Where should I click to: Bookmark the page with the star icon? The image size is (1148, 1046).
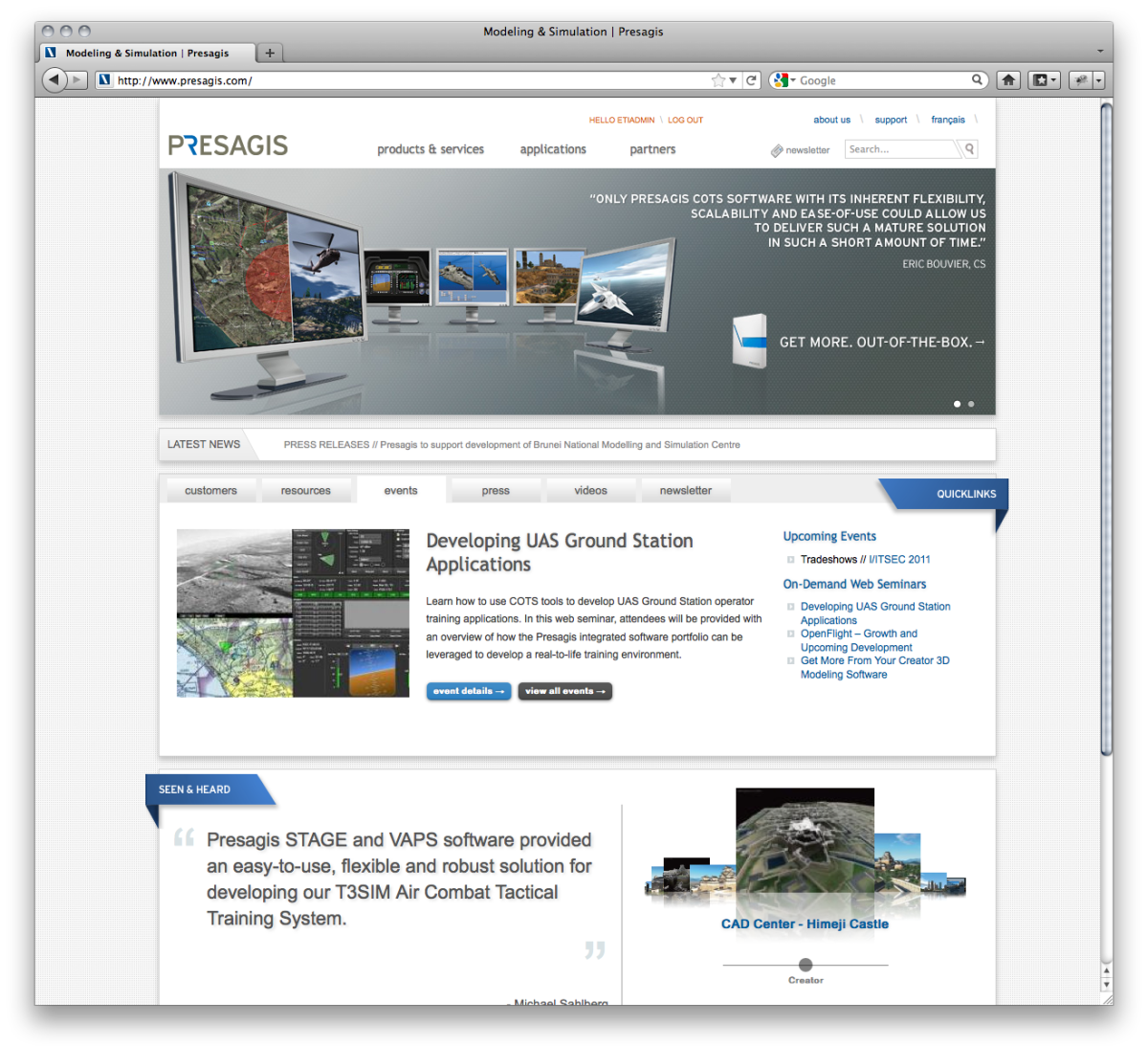tap(718, 80)
